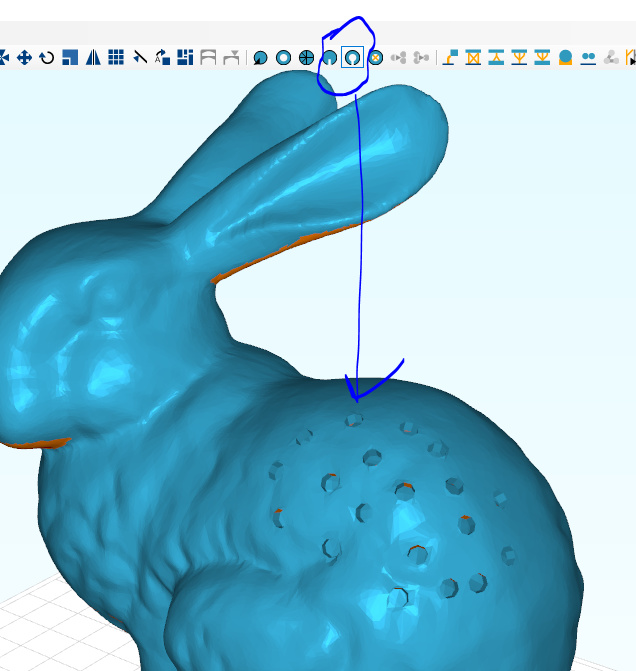This screenshot has width=636, height=671.
Task: Choose the hollow ring circle icon
Action: click(x=283, y=58)
